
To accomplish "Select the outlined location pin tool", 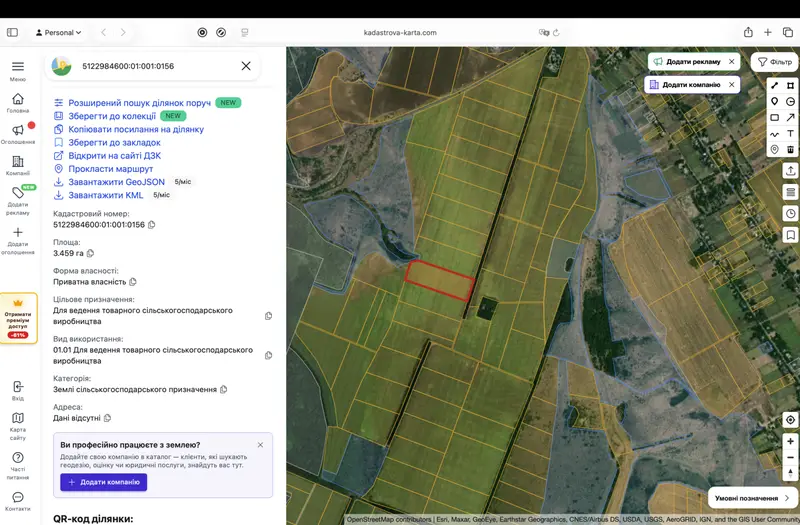I will coord(774,149).
